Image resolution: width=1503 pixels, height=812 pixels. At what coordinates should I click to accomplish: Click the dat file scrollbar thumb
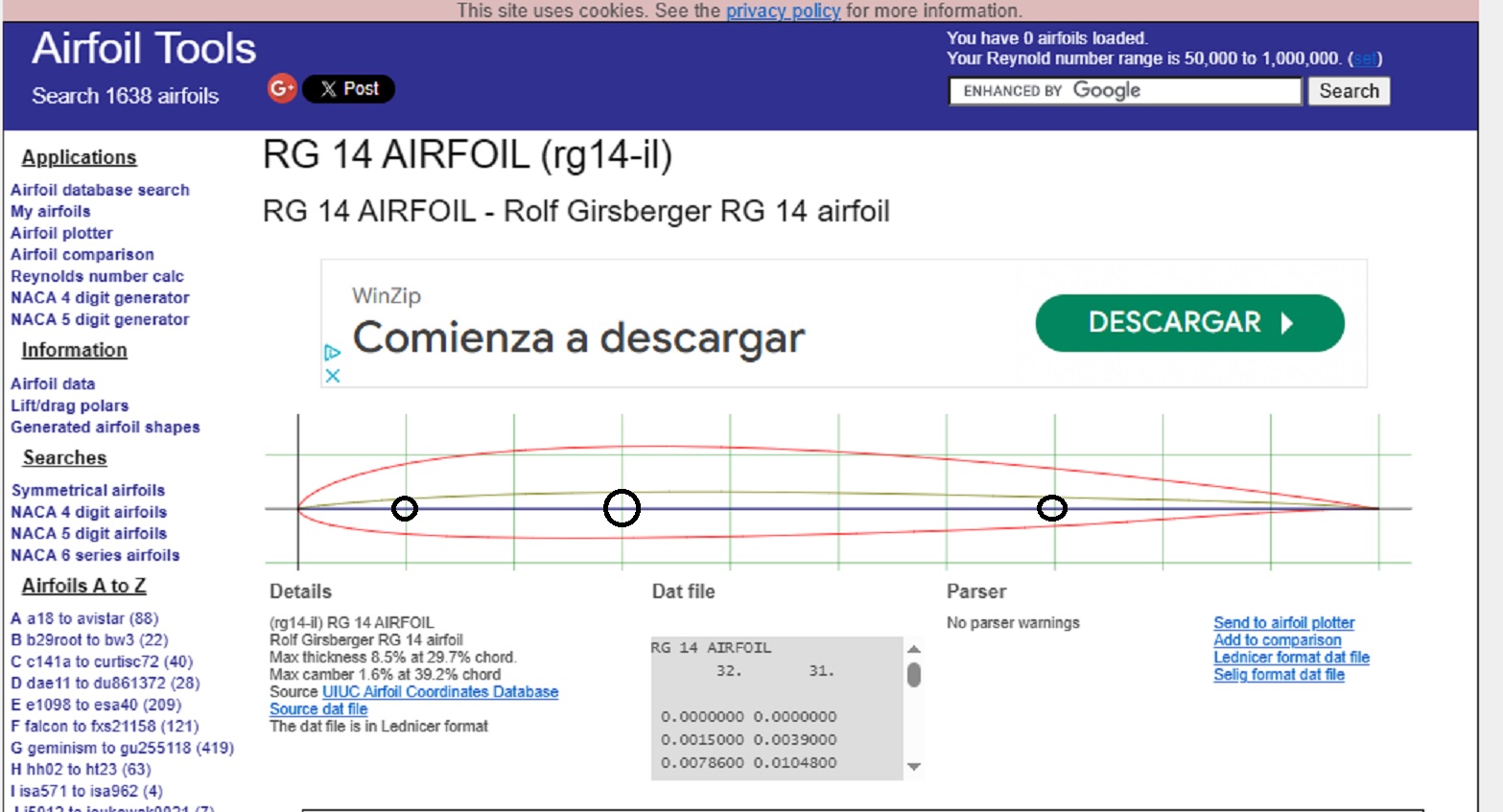point(914,675)
